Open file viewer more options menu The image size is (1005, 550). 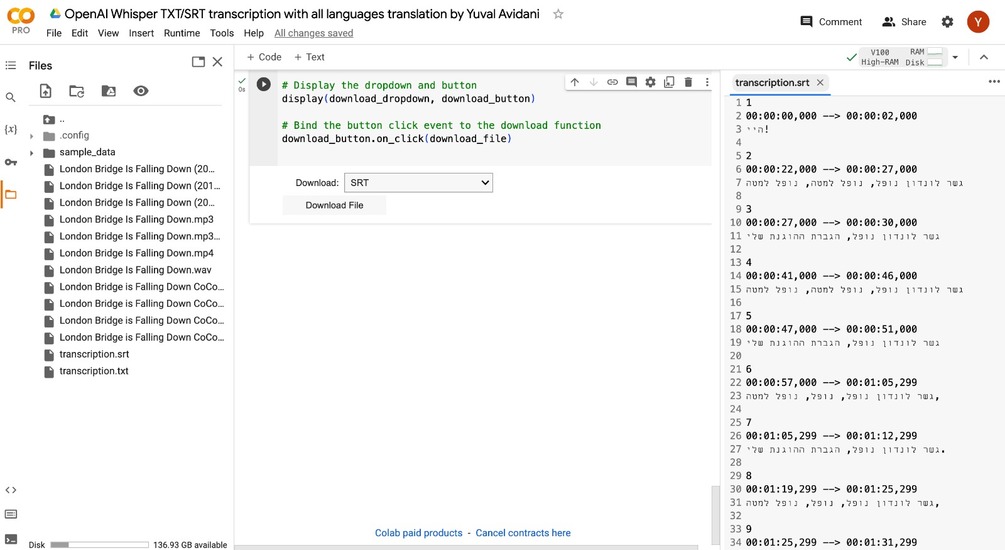[x=994, y=82]
